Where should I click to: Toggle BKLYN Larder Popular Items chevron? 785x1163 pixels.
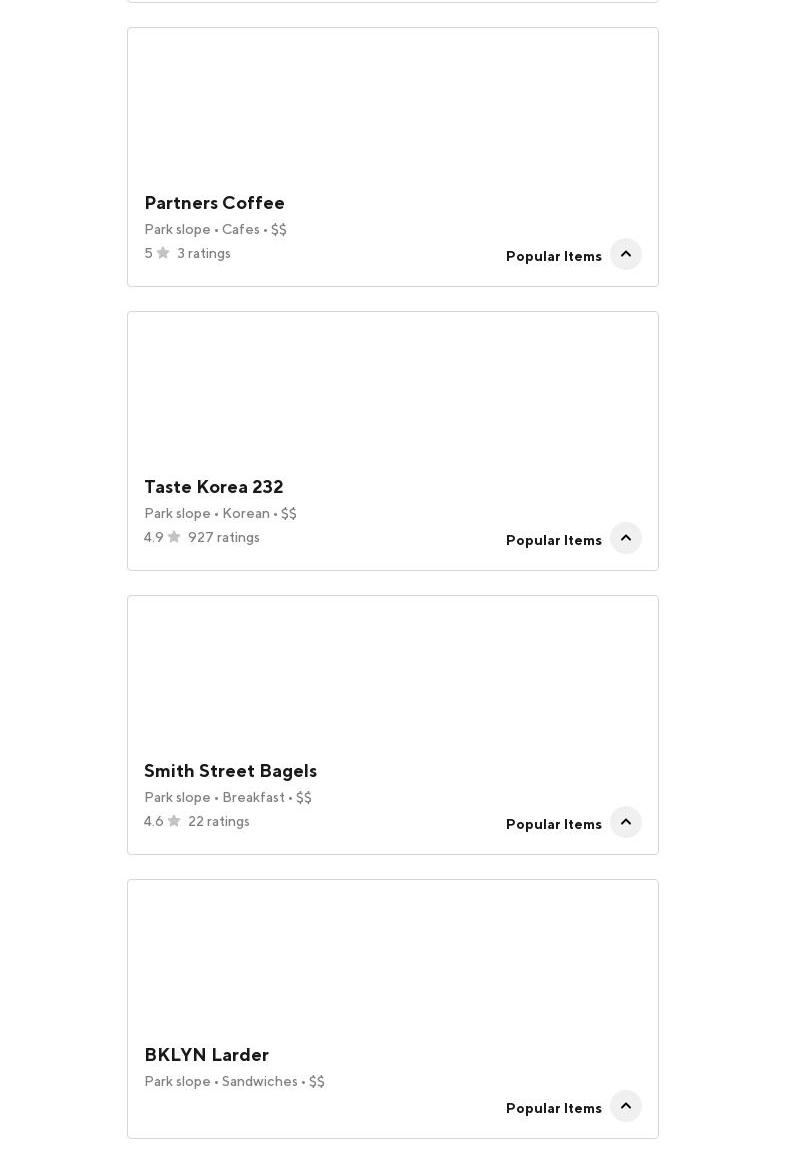click(x=625, y=1107)
